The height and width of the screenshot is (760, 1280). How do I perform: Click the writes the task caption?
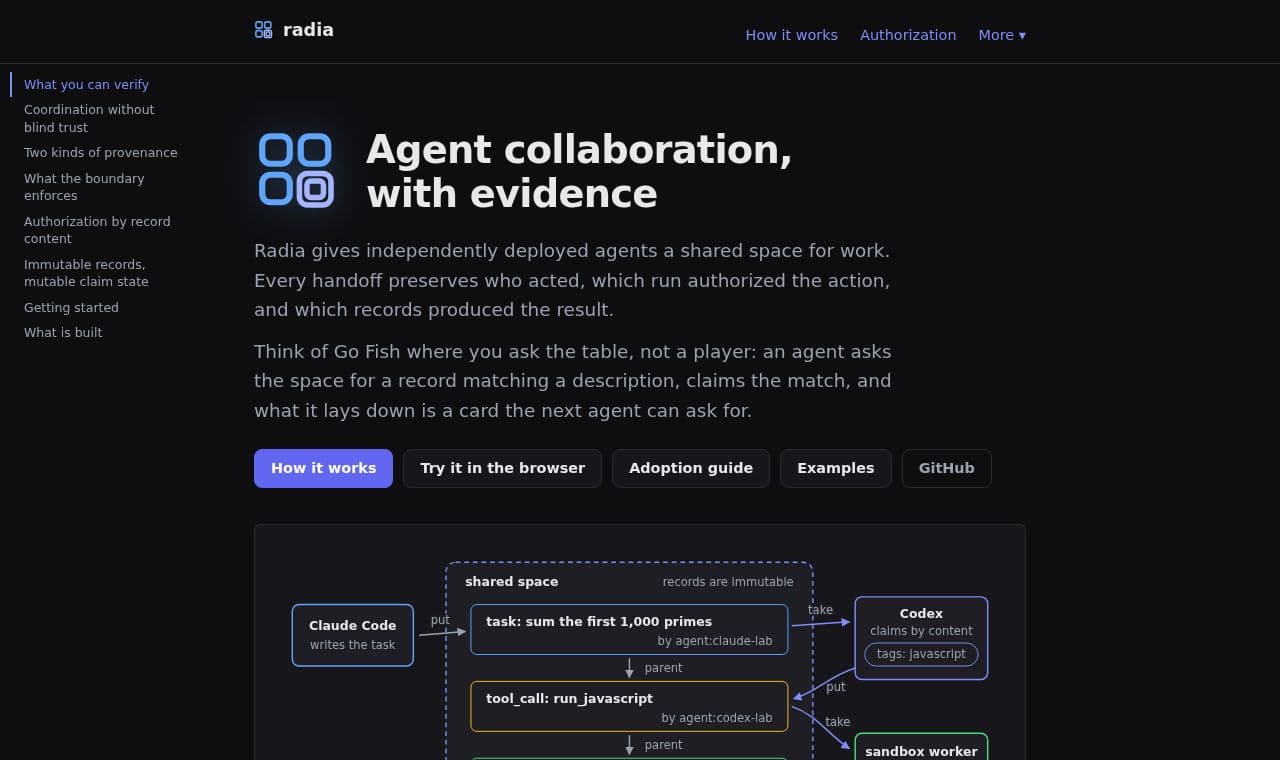[353, 645]
